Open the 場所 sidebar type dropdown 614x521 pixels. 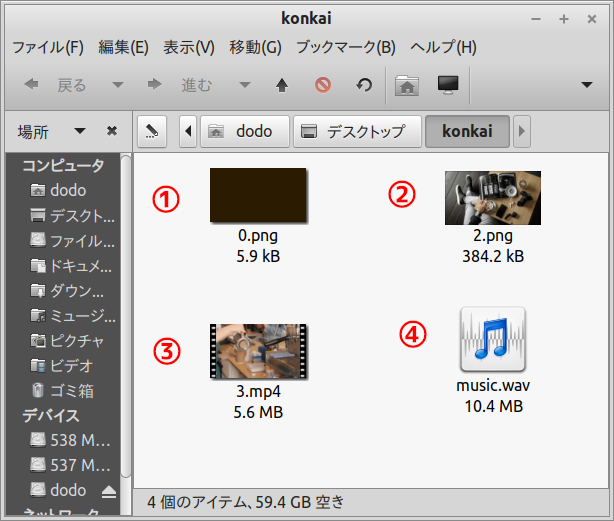pos(80,131)
